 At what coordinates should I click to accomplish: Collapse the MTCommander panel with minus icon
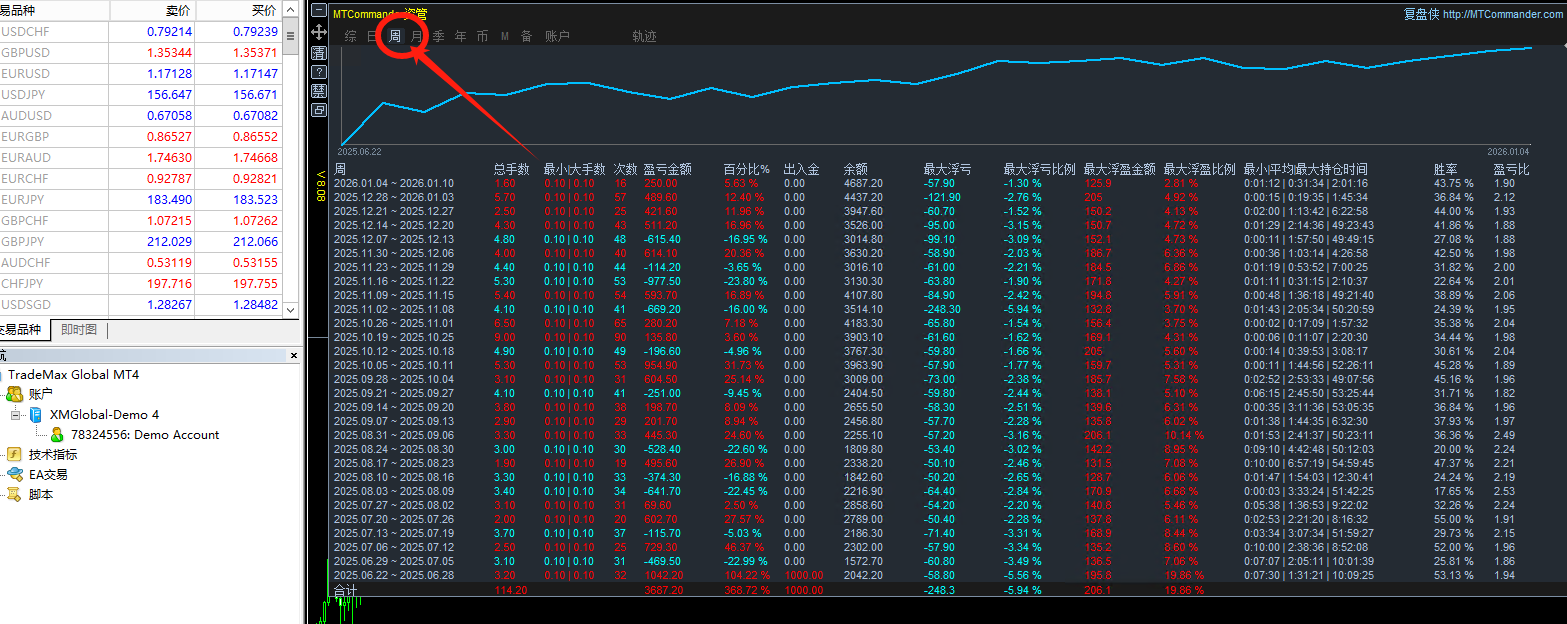pyautogui.click(x=319, y=11)
